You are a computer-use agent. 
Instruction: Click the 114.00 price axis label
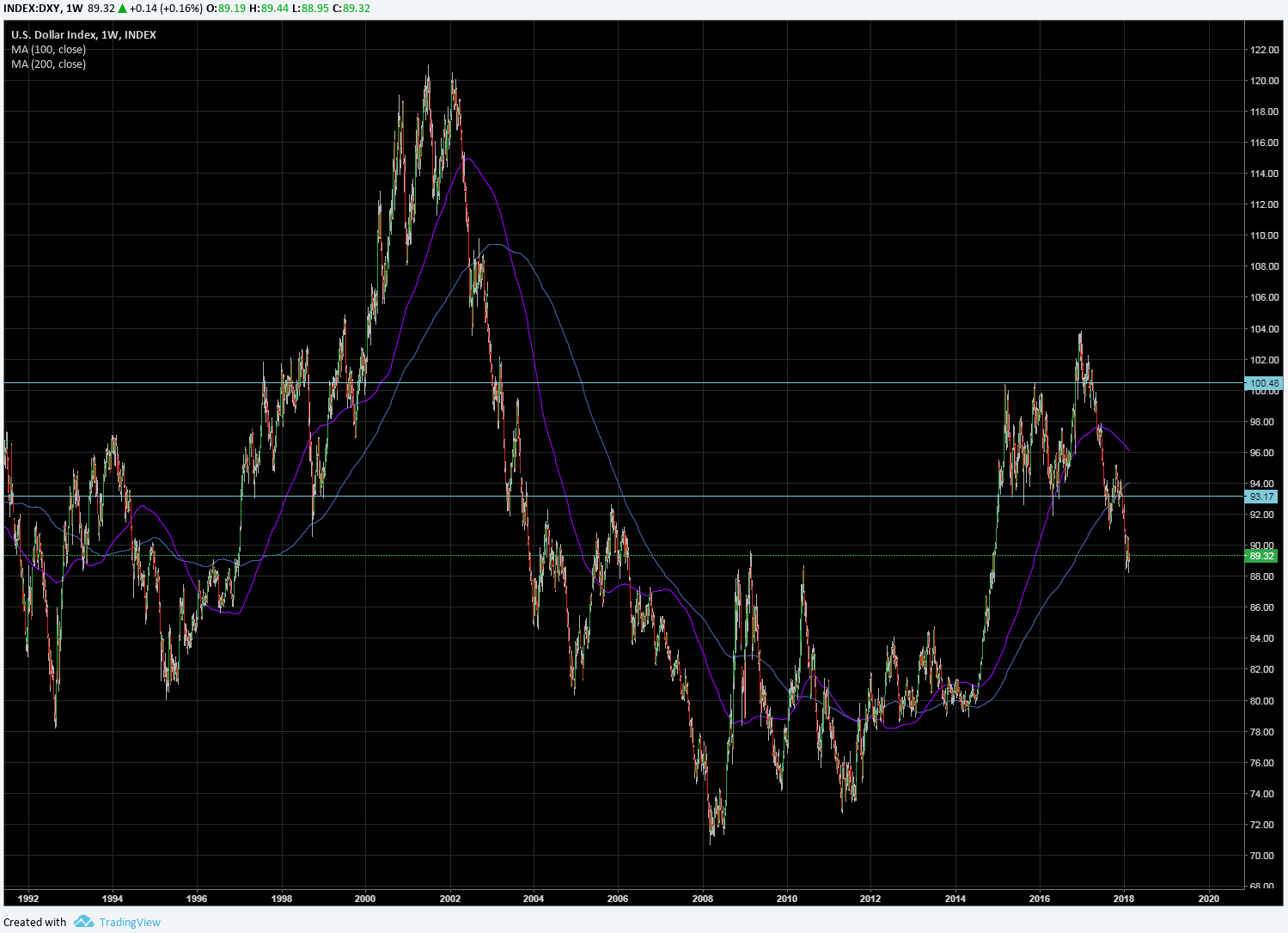tap(1264, 174)
